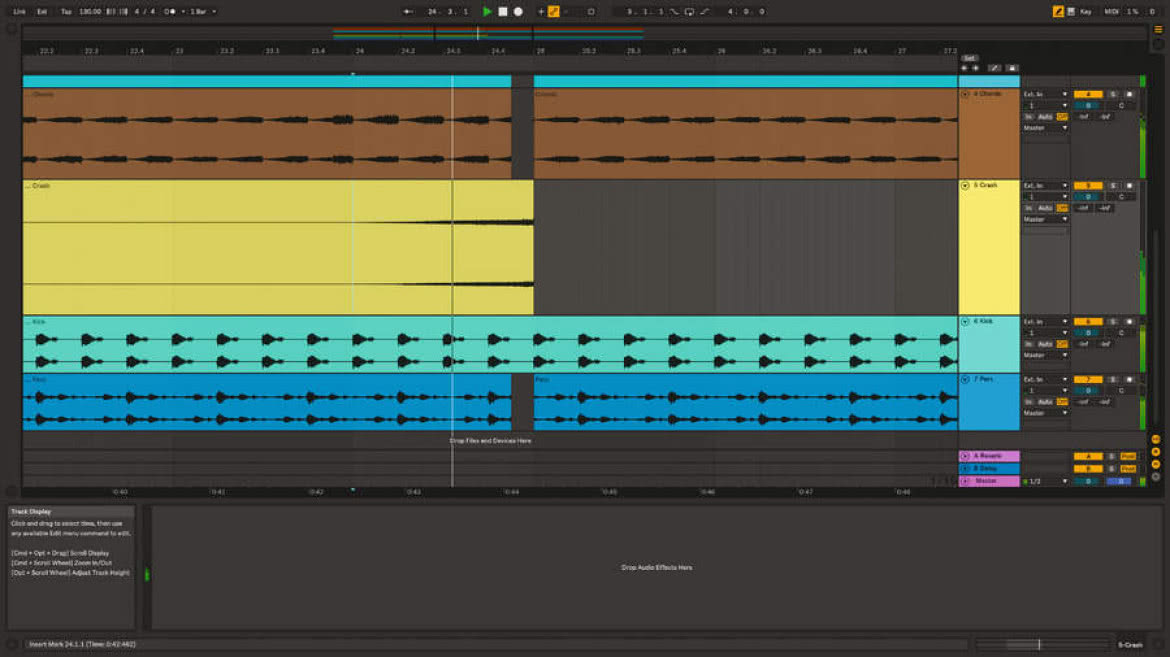
Task: Arm the 7 Perc track for recording
Action: [x=1129, y=379]
